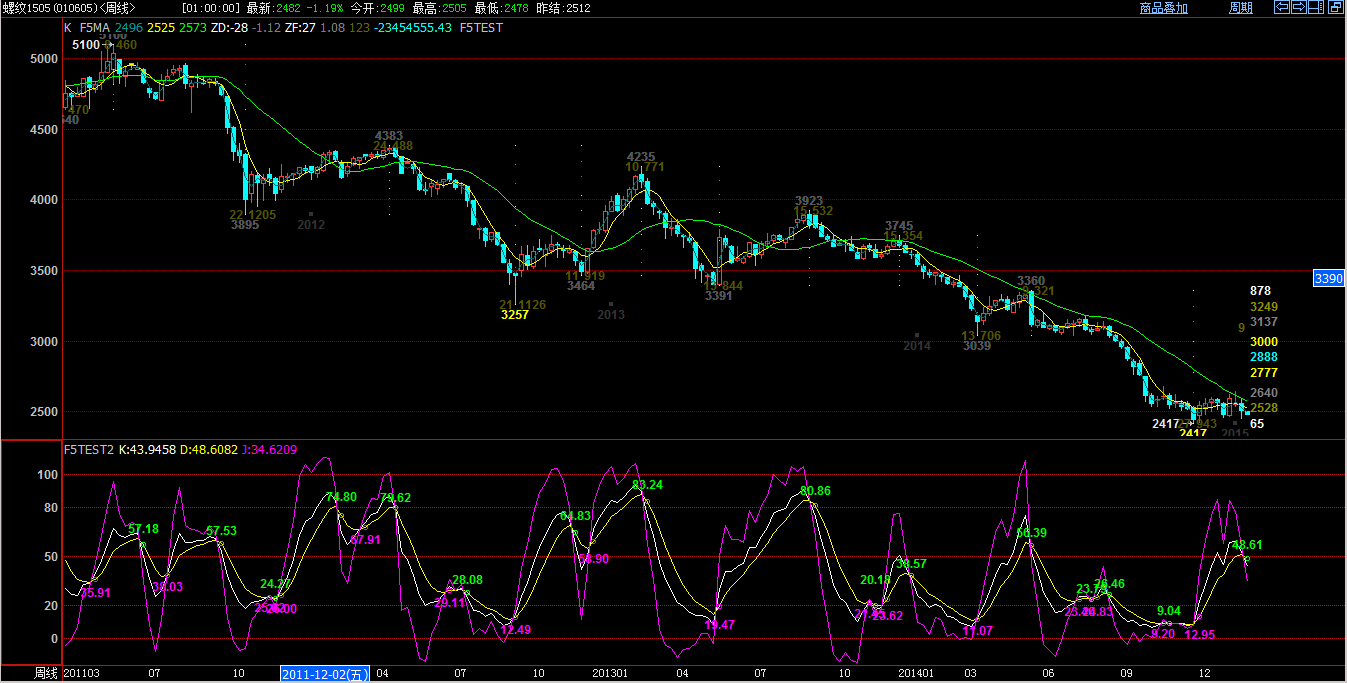Image resolution: width=1347 pixels, height=683 pixels.
Task: Click the 3390 price tag on right axis
Action: coord(1328,279)
